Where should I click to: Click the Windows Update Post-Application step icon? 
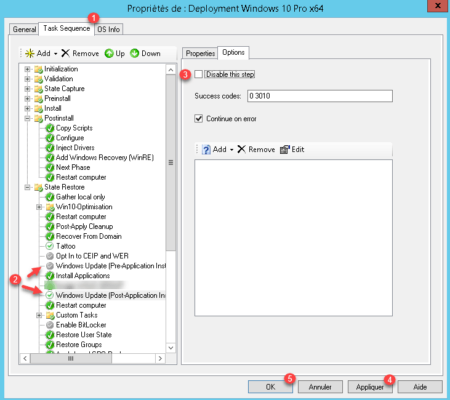point(50,295)
